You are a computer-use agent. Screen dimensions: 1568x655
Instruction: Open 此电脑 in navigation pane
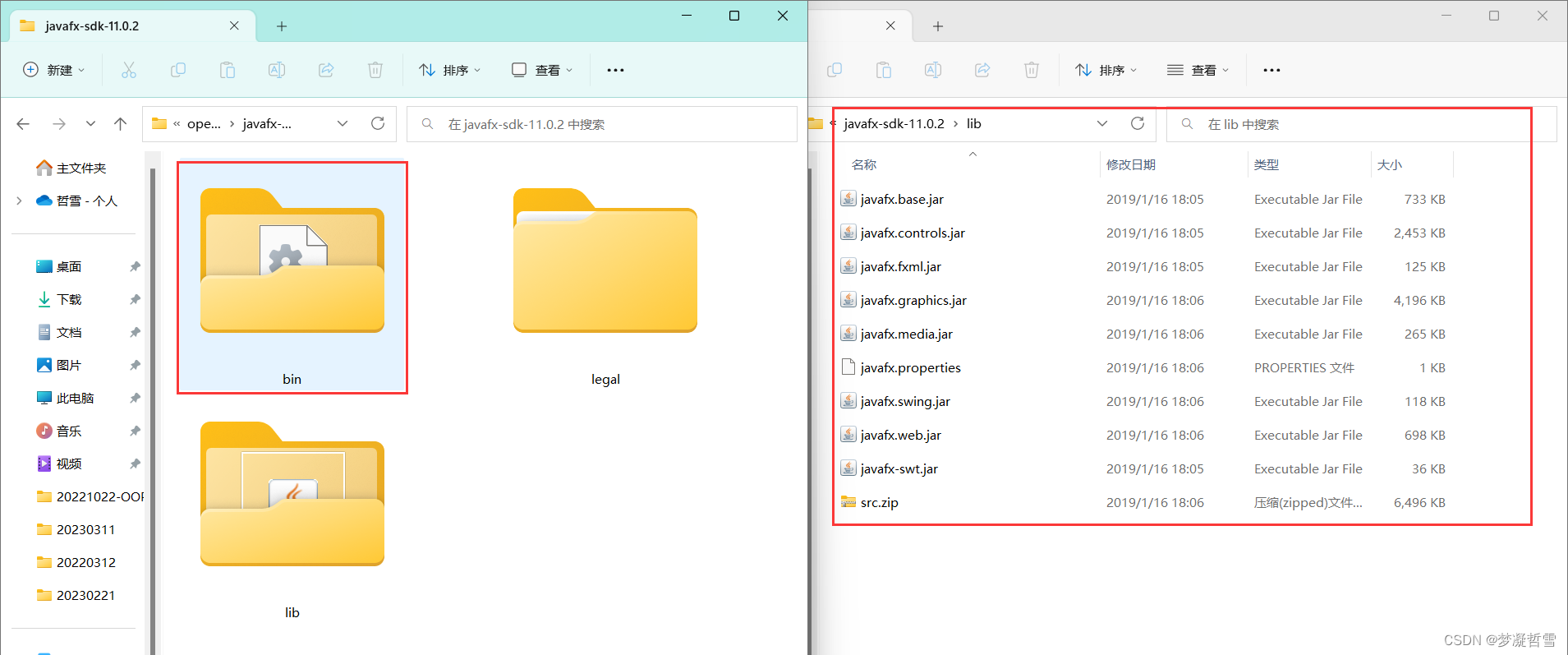click(66, 398)
